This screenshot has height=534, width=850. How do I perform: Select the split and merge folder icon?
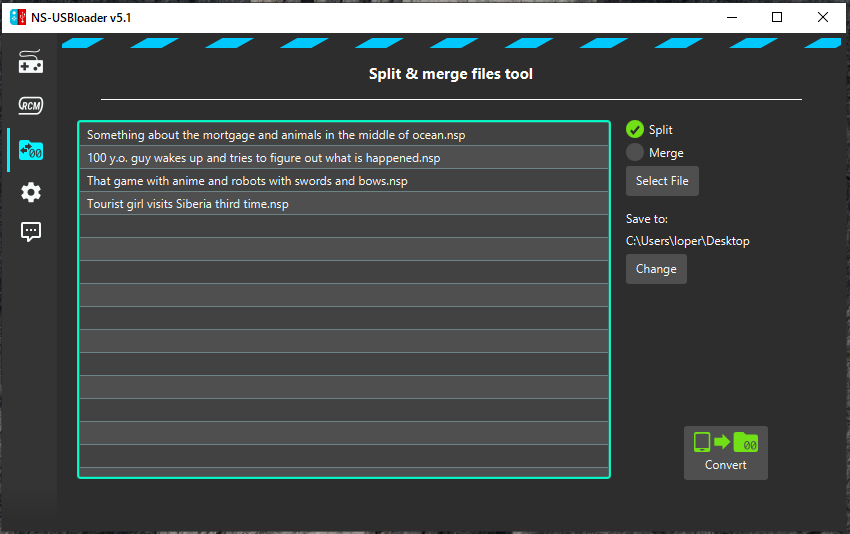pos(31,150)
